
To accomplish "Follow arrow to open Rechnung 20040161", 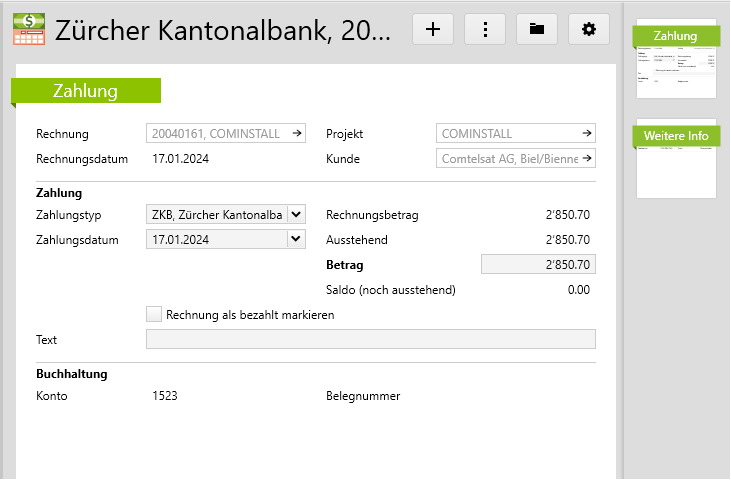I will 296,133.
